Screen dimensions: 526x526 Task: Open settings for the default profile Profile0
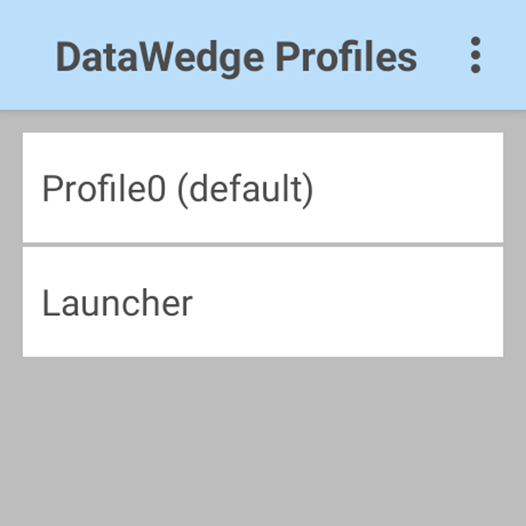click(x=263, y=187)
